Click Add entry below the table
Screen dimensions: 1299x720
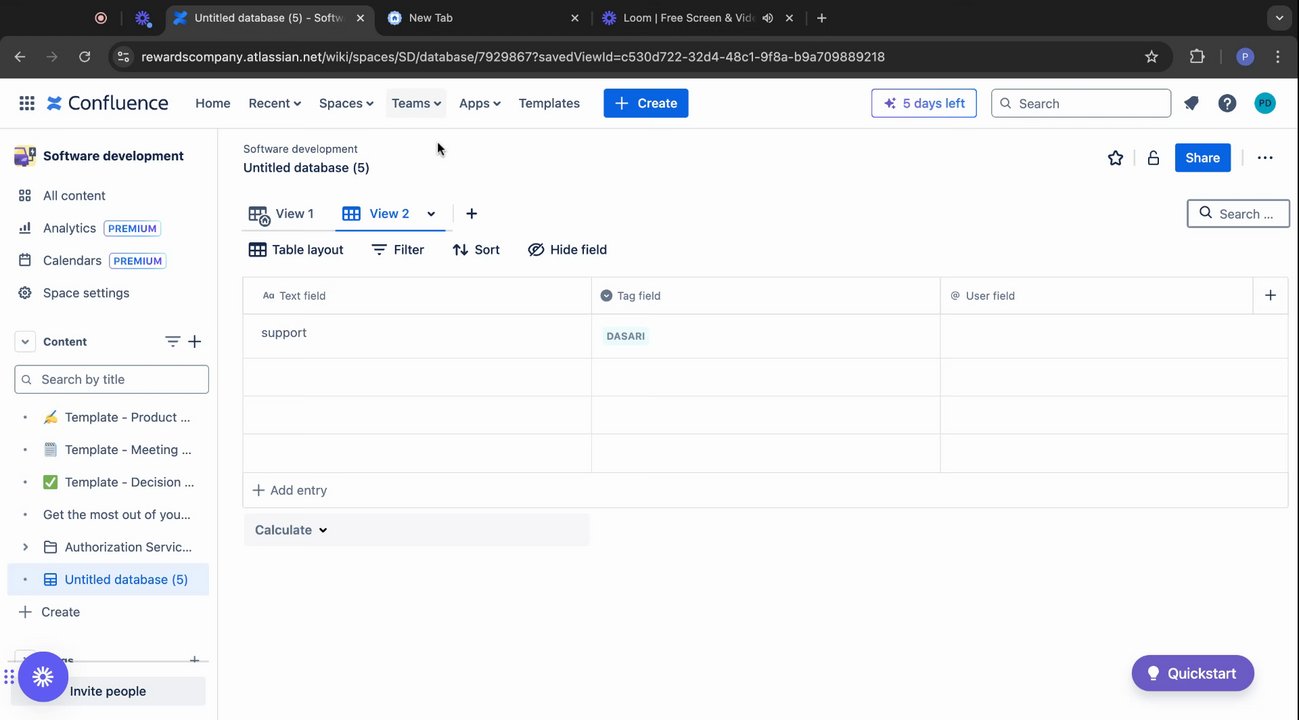290,490
